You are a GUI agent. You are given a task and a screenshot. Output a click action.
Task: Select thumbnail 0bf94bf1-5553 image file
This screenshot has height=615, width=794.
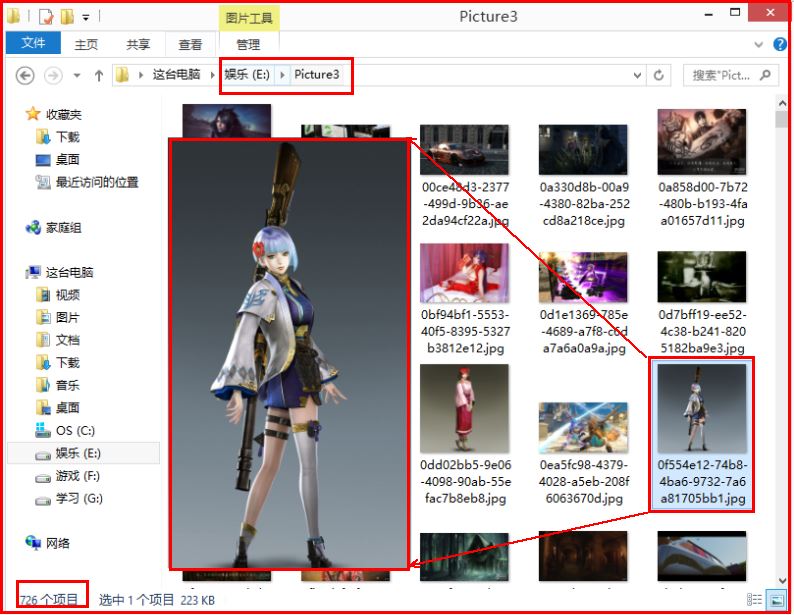coord(464,273)
